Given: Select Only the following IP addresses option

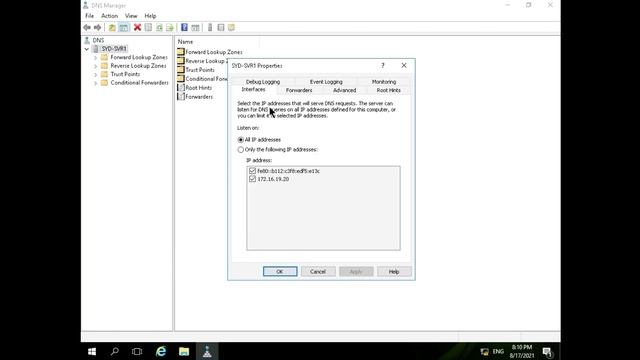Looking at the screenshot, I should (241, 150).
